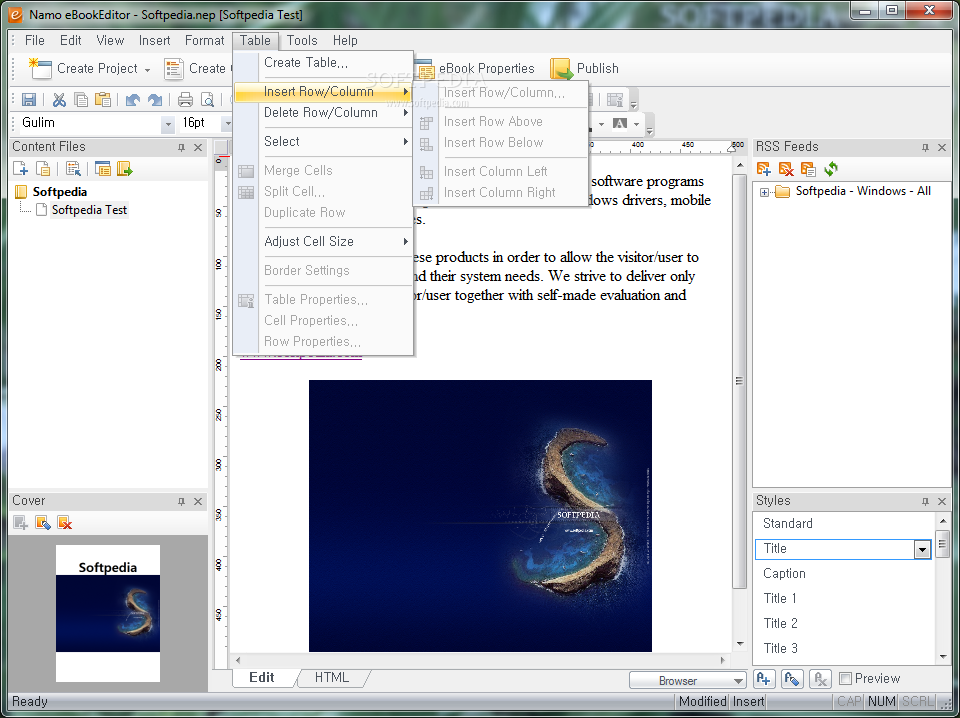Screen dimensions: 960x718
Task: Click the Print icon
Action: [x=186, y=99]
